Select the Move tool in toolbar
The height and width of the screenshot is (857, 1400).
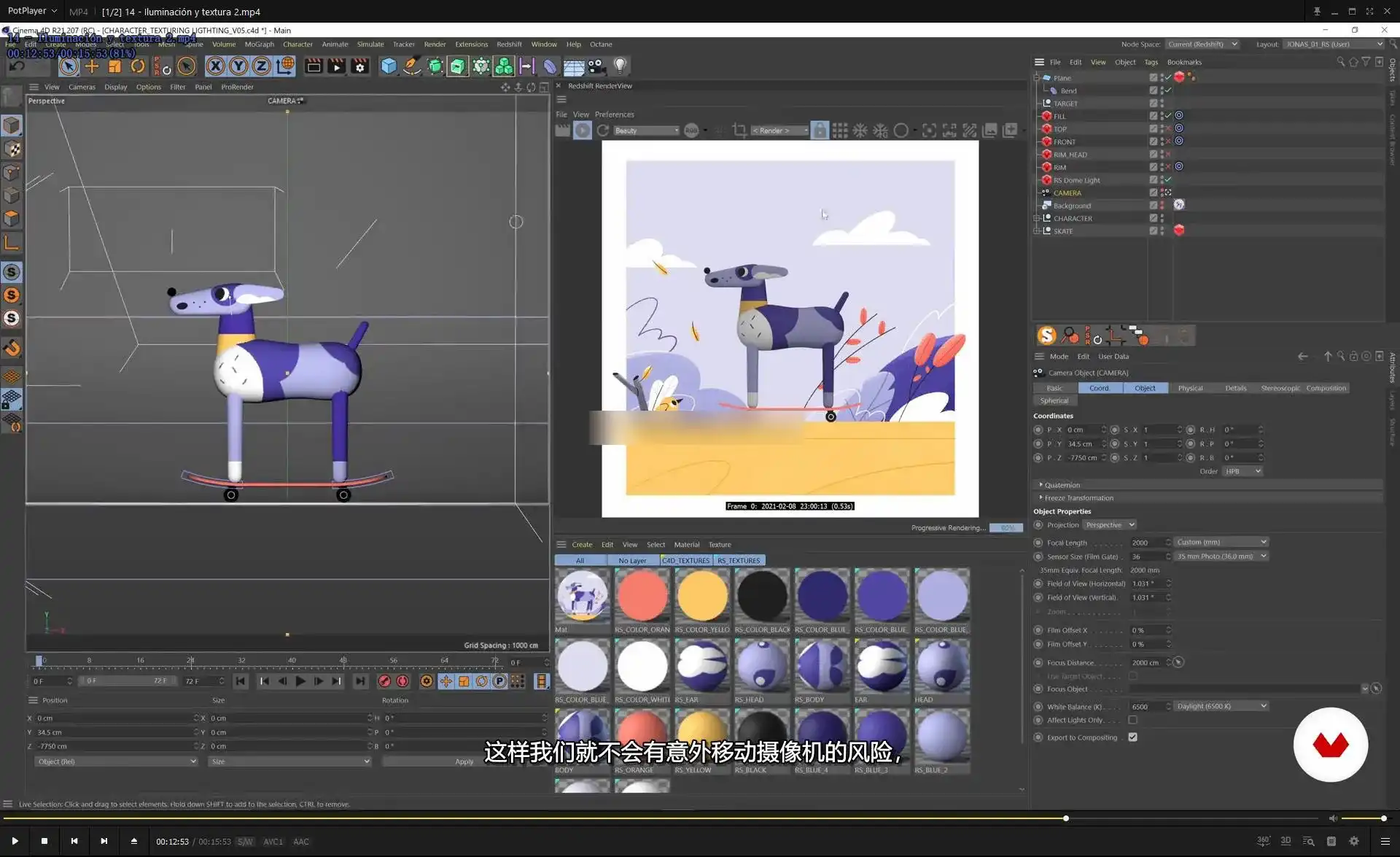click(92, 66)
